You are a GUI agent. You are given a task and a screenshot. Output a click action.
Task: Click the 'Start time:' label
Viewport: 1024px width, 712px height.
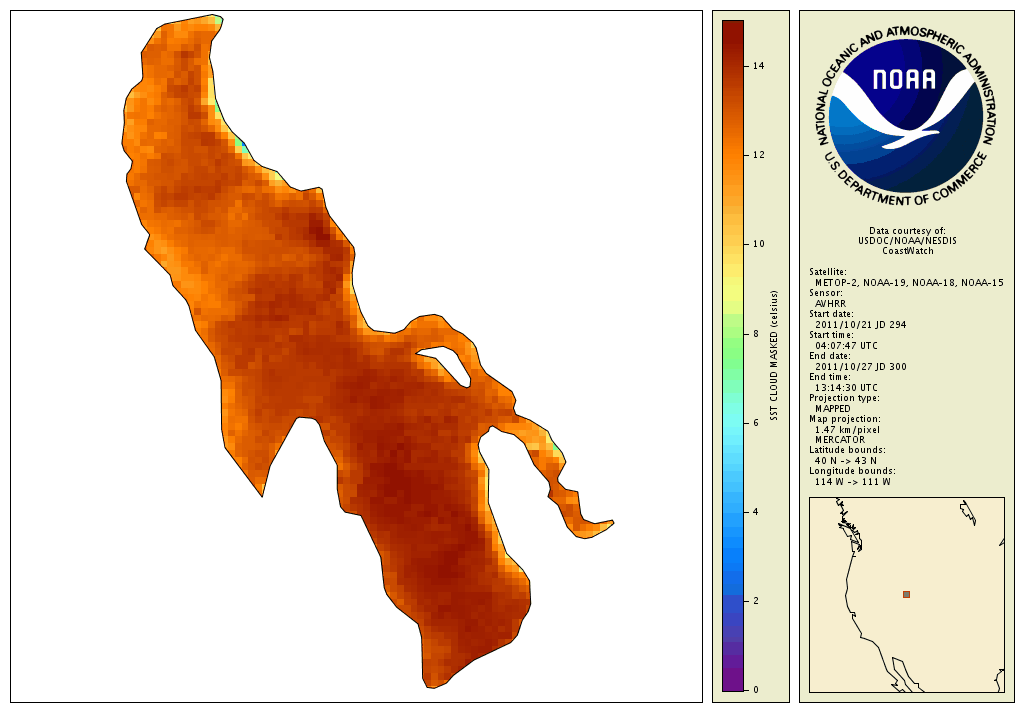coord(831,335)
